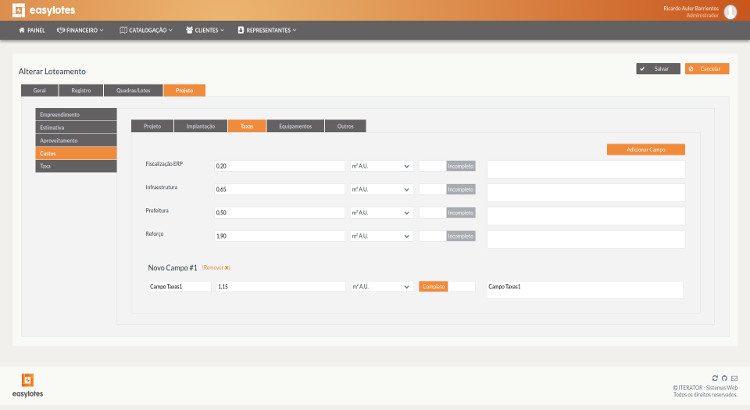Click the Prefeitura value field
The image size is (750, 410).
pyautogui.click(x=279, y=212)
